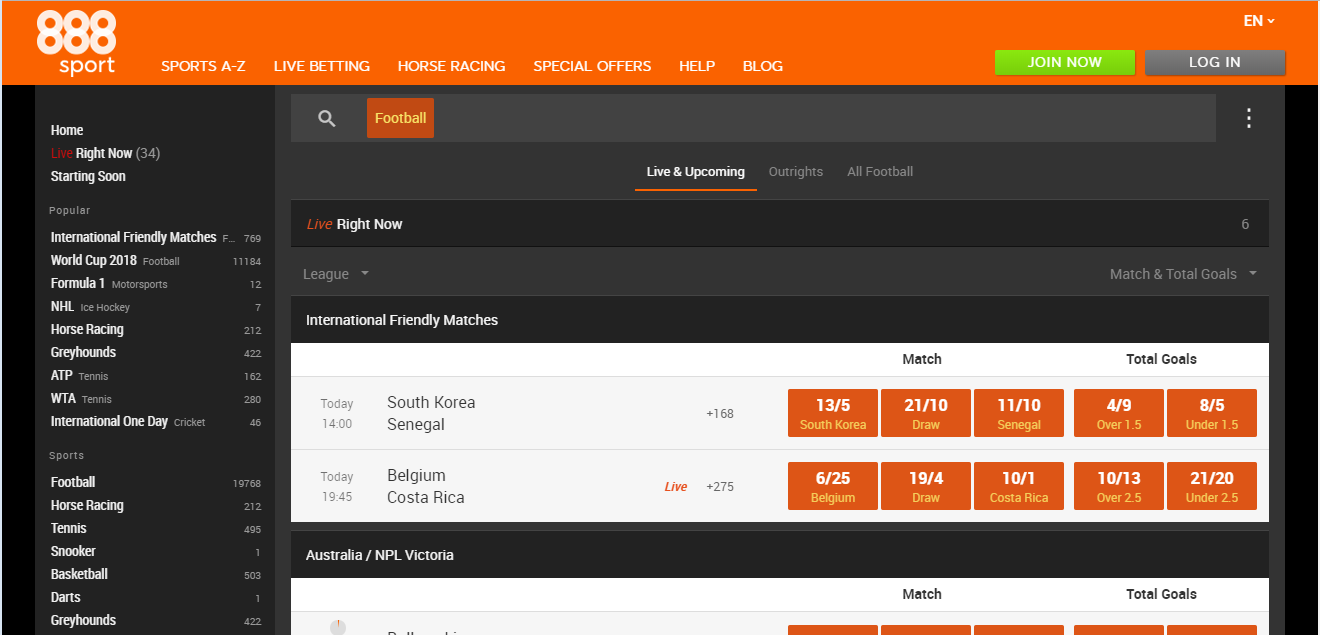Image resolution: width=1320 pixels, height=635 pixels.
Task: Select the Football filter chip
Action: (x=400, y=118)
